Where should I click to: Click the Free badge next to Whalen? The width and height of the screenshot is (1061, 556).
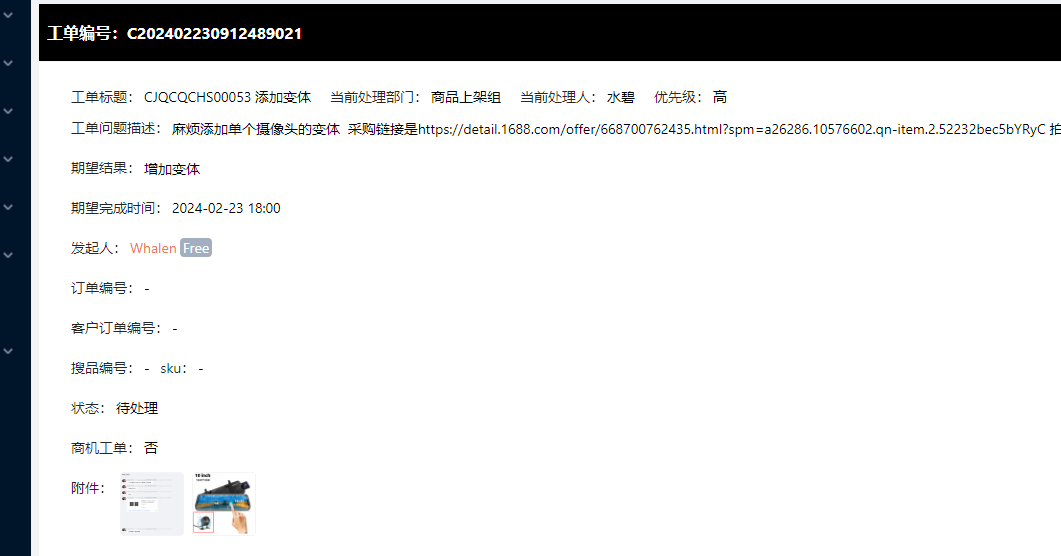(x=196, y=248)
